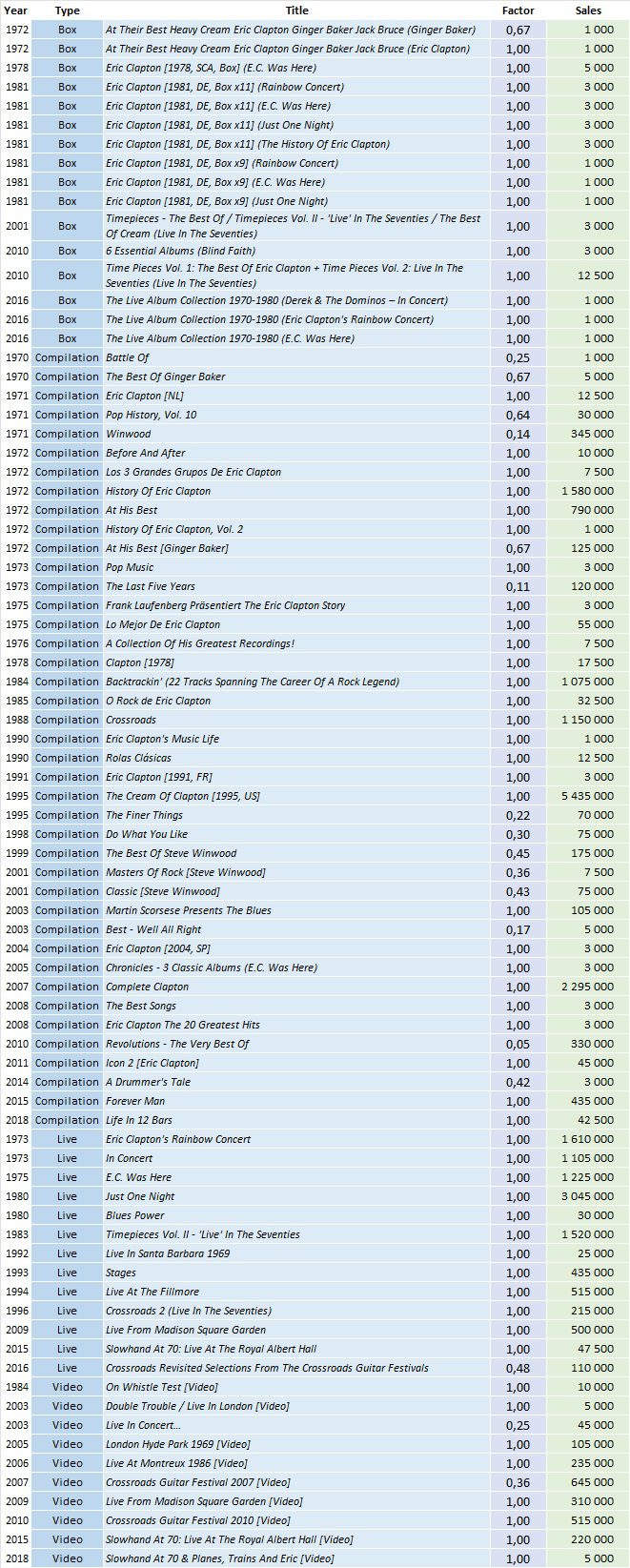Screen dimensions: 630x1568
Task: Click the sales value 5 435 000
Action: 588,796
